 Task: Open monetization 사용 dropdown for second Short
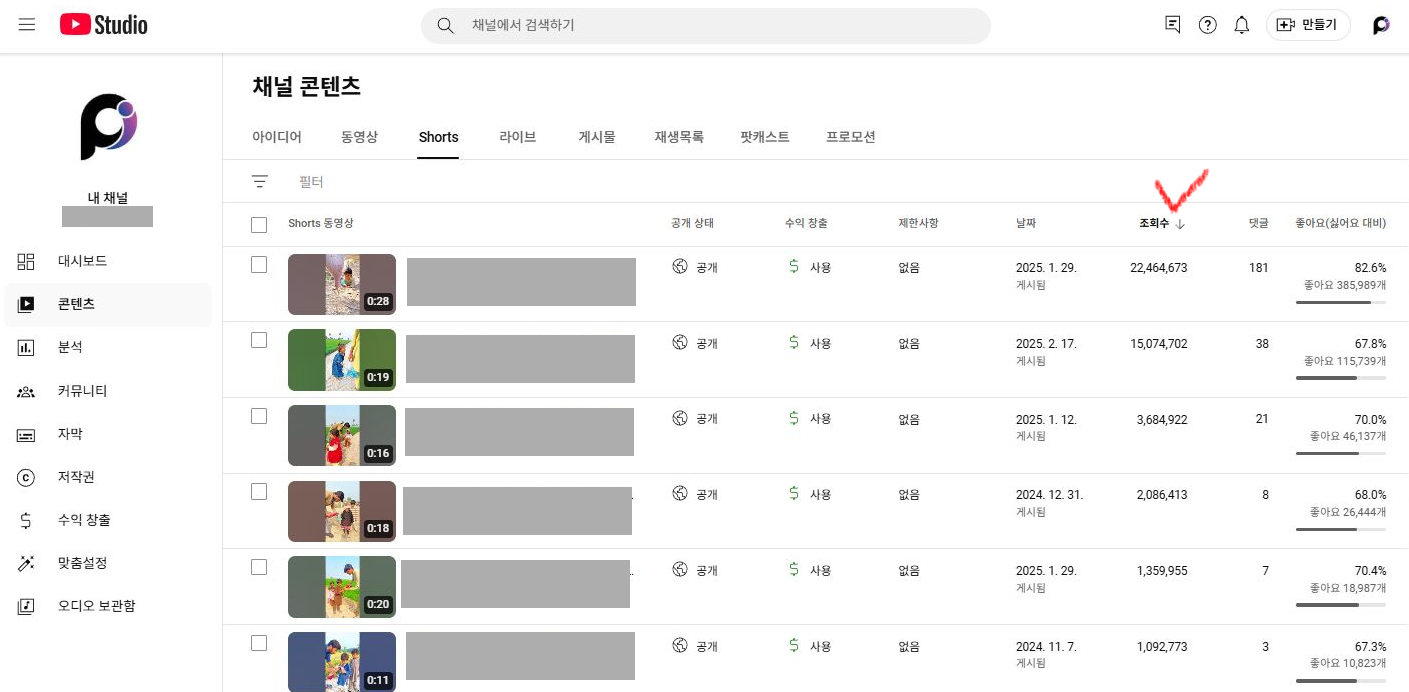[x=810, y=343]
